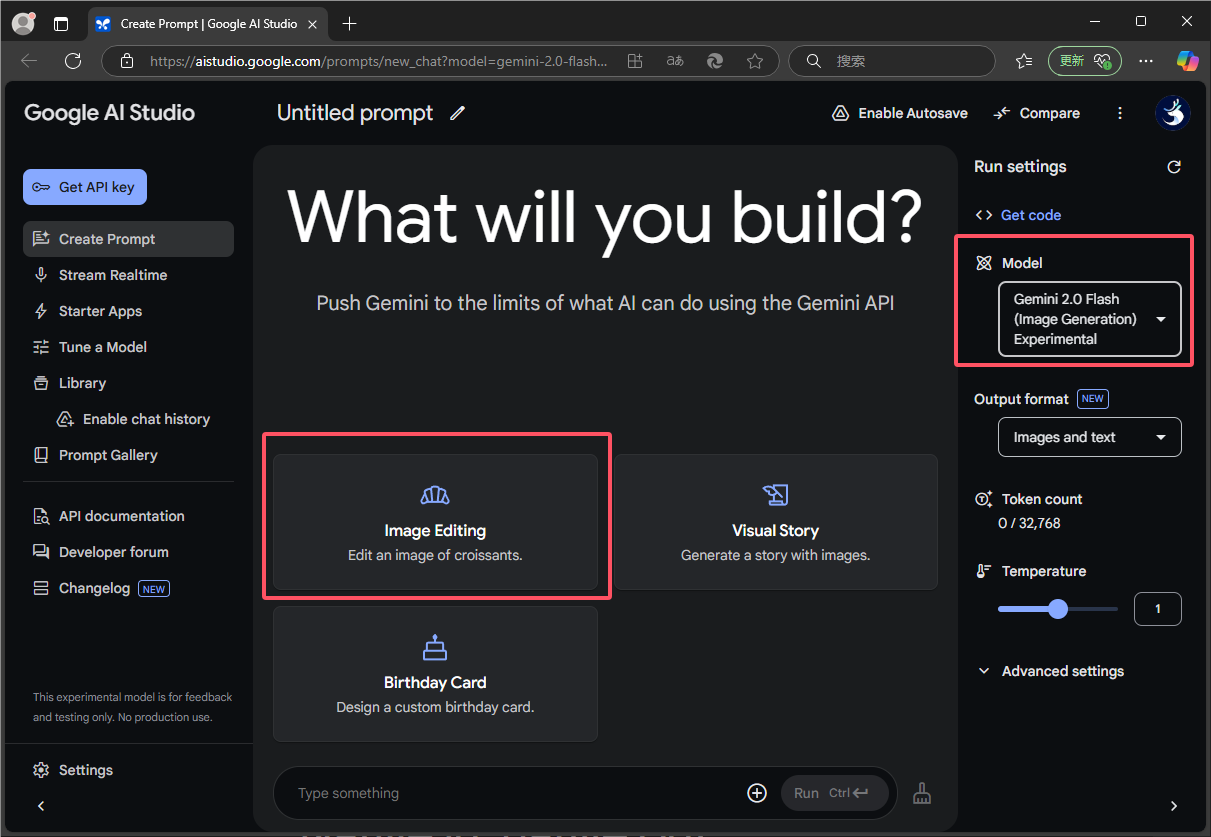Screen dimensions: 1211x837
Task: Open API documentation link
Action: 128,516
